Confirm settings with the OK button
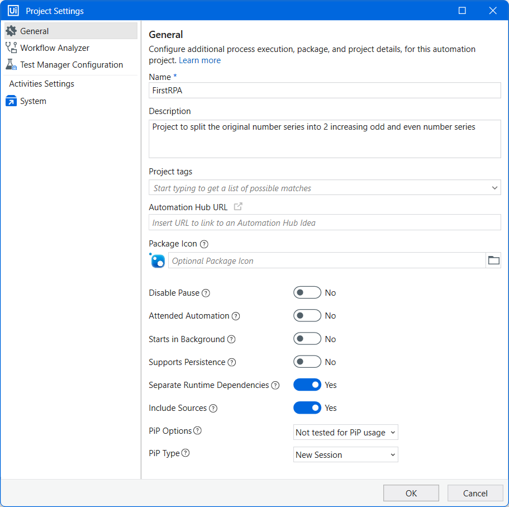This screenshot has height=507, width=509. point(411,493)
